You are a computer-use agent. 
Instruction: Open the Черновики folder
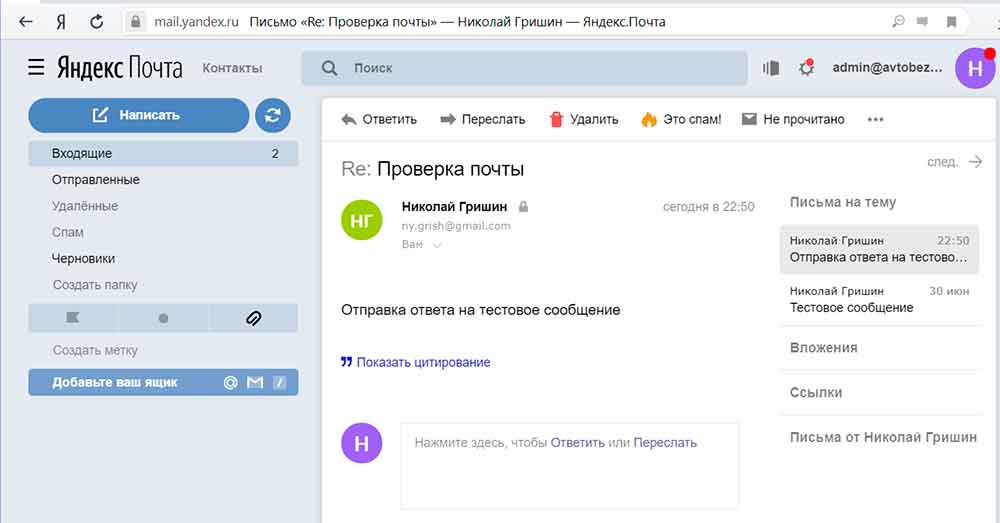click(83, 258)
